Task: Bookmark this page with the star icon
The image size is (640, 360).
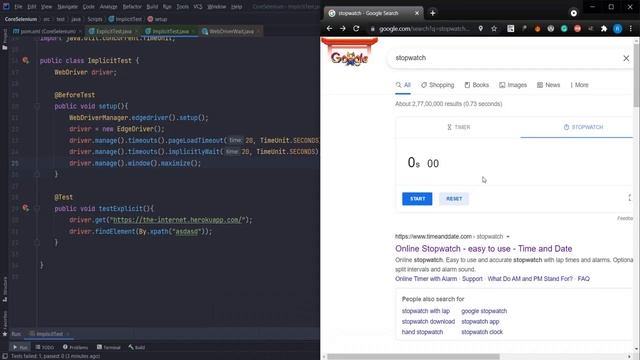Action: pos(494,29)
